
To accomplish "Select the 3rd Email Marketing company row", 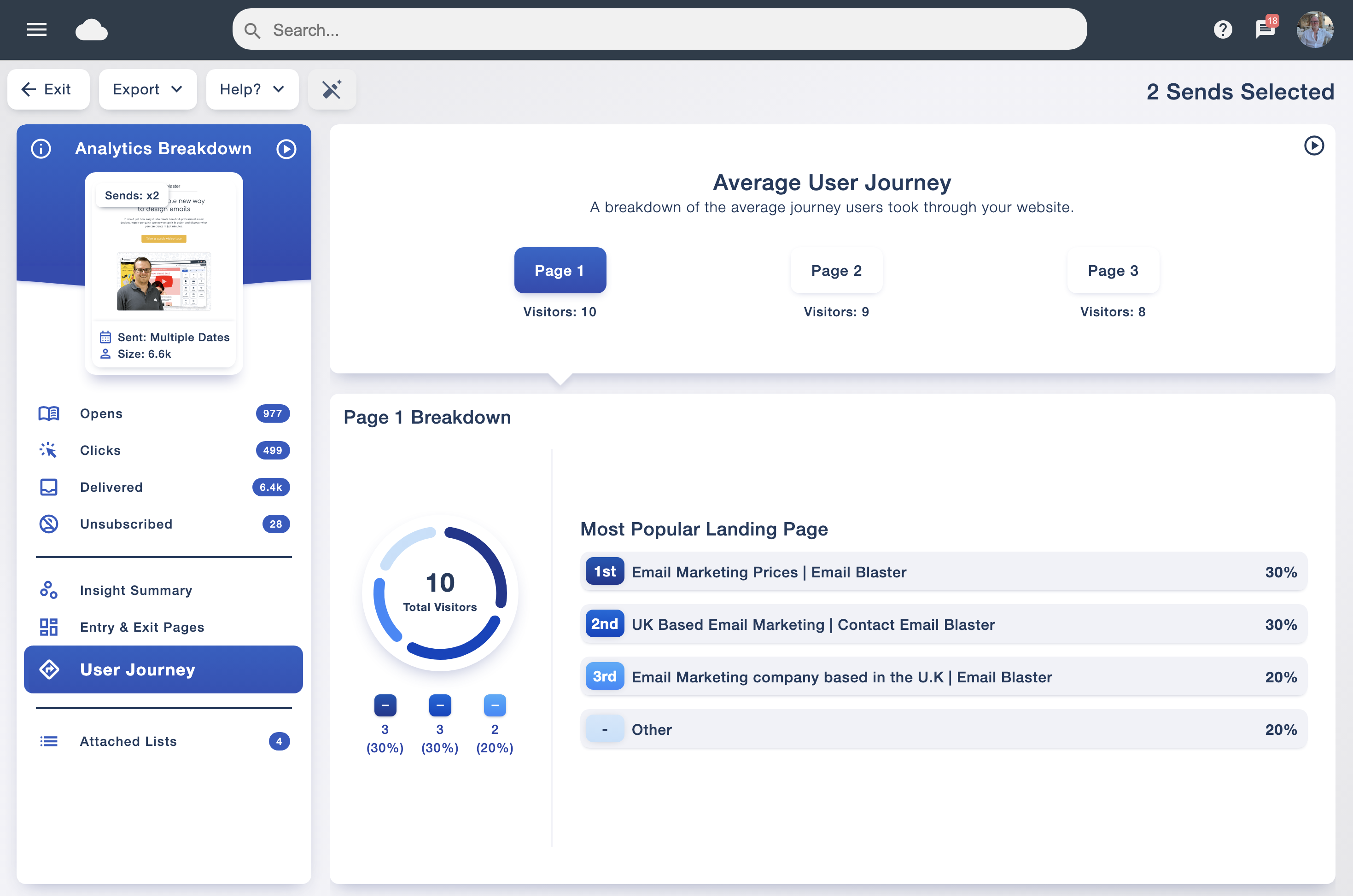I will (943, 676).
